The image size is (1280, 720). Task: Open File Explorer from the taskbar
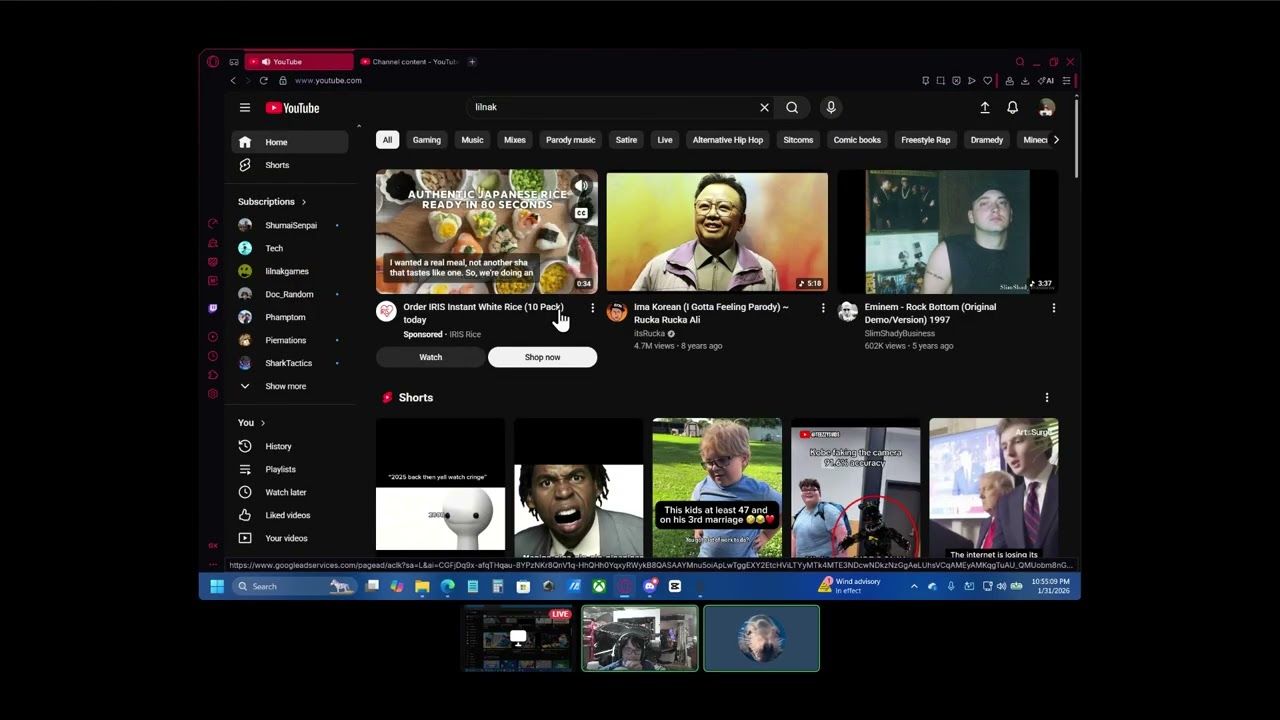coord(422,586)
